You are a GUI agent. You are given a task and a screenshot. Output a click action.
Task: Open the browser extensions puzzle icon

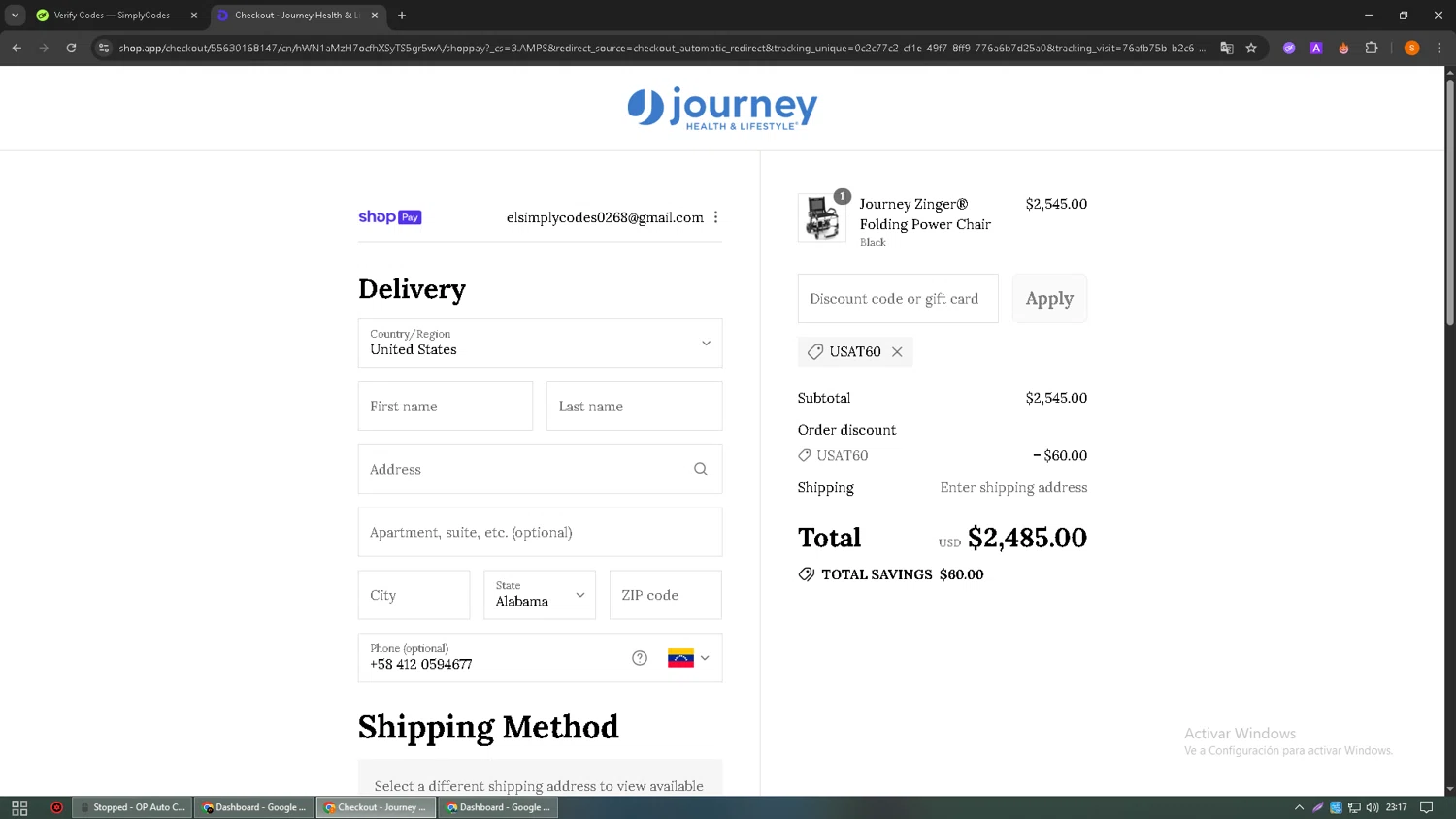(x=1372, y=48)
